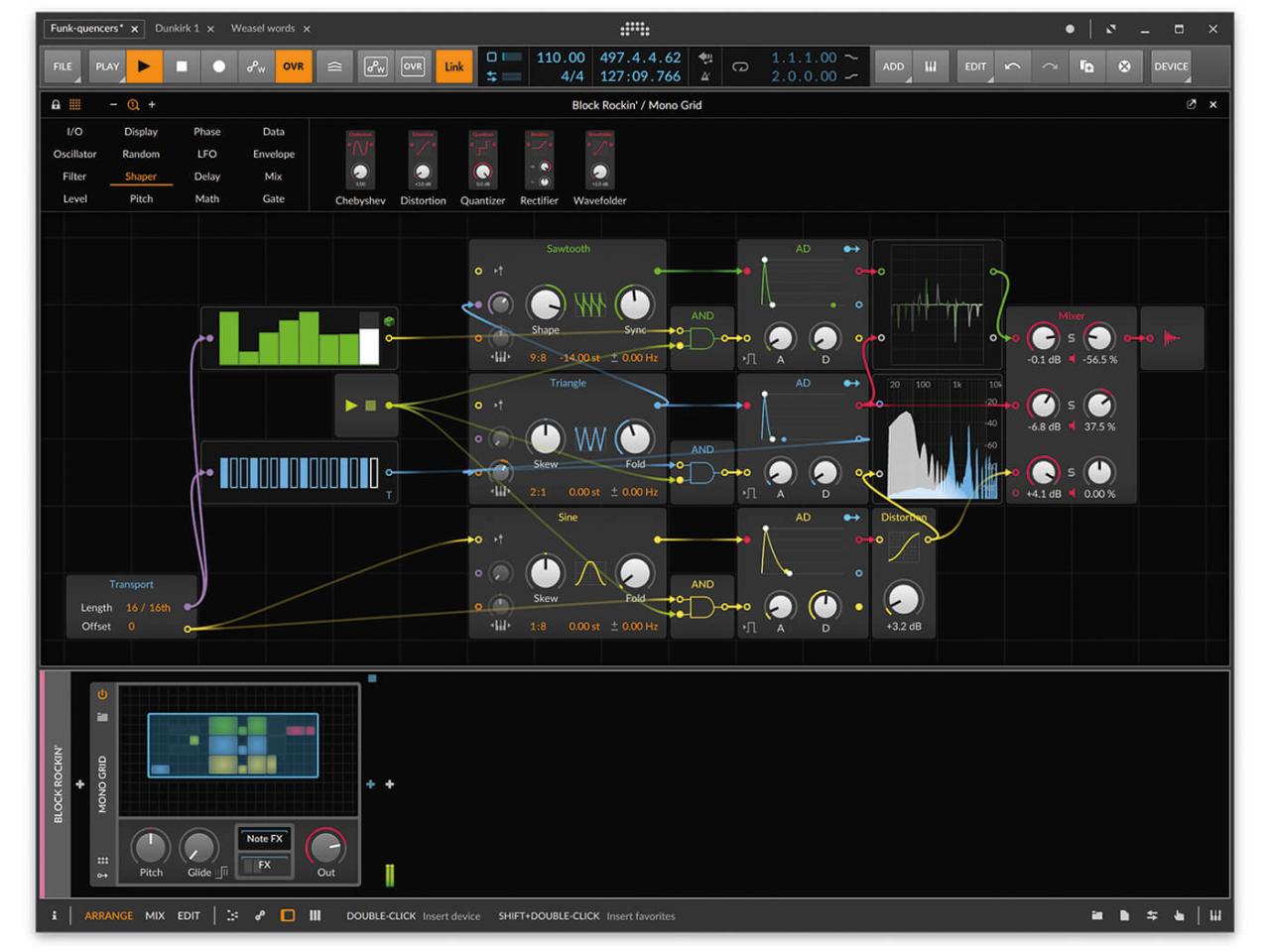Select the Envelope module category
1270x952 pixels.
click(274, 154)
